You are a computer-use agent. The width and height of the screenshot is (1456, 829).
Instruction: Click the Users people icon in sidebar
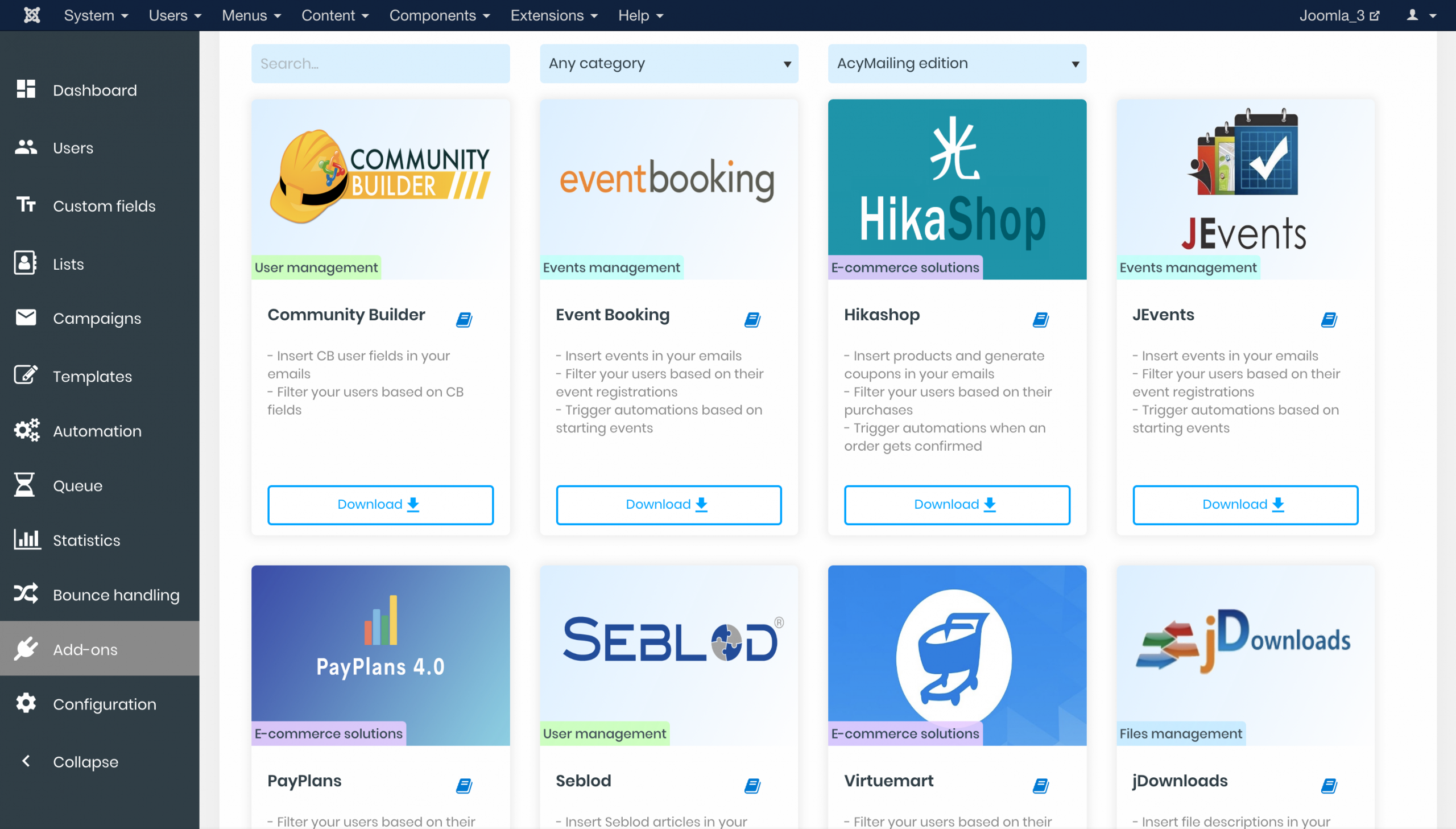pyautogui.click(x=26, y=147)
